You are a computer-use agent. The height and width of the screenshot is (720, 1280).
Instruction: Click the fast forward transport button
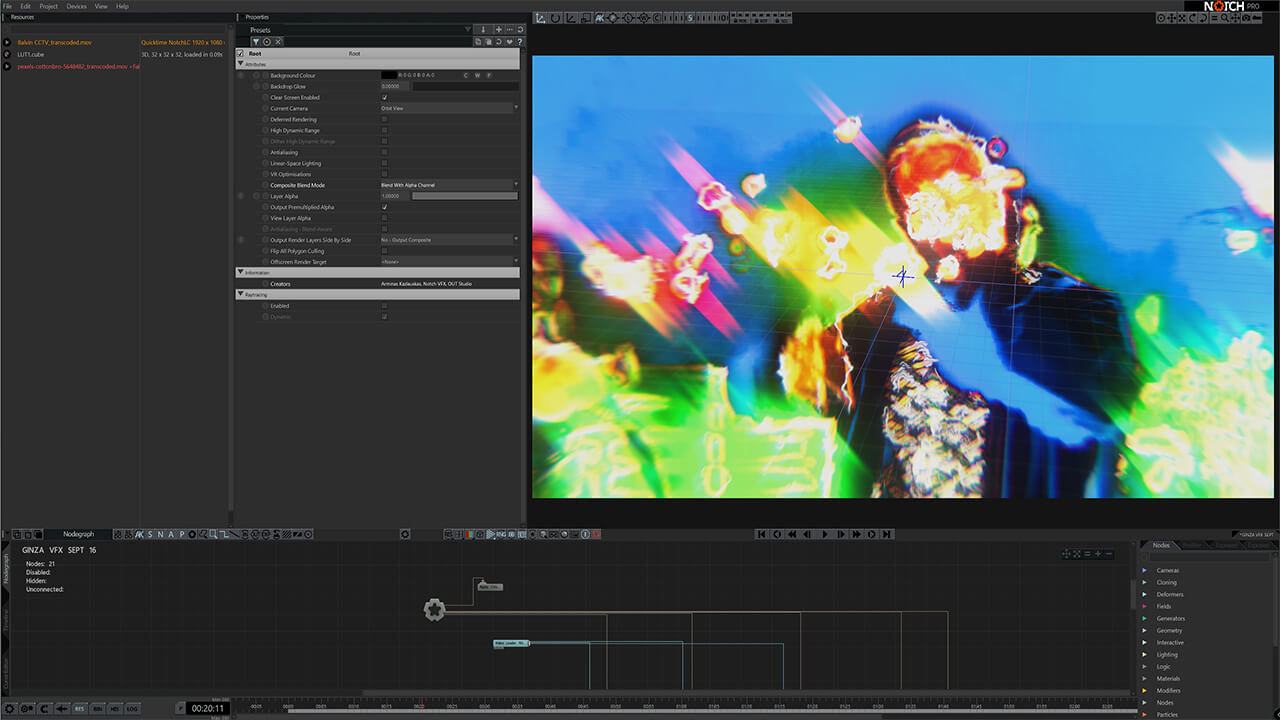pos(856,534)
